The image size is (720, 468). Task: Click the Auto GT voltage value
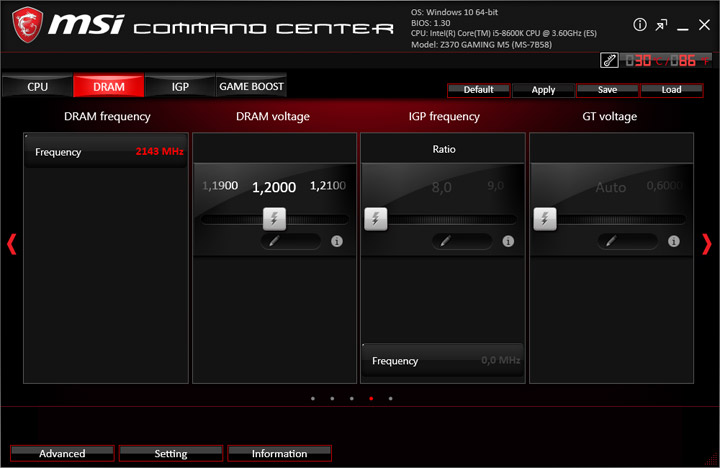click(611, 187)
